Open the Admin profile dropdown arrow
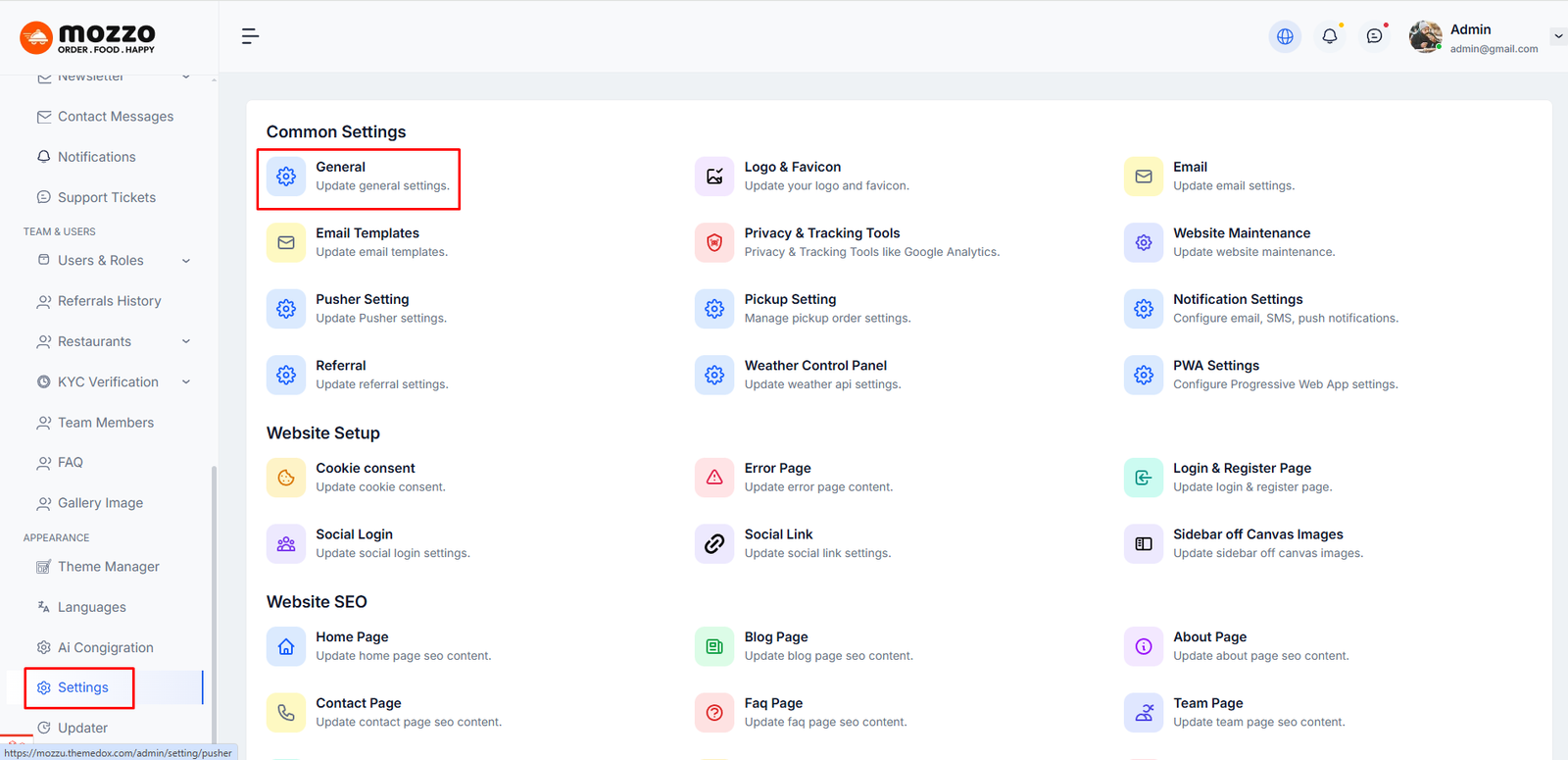This screenshot has height=760, width=1568. pyautogui.click(x=1558, y=36)
